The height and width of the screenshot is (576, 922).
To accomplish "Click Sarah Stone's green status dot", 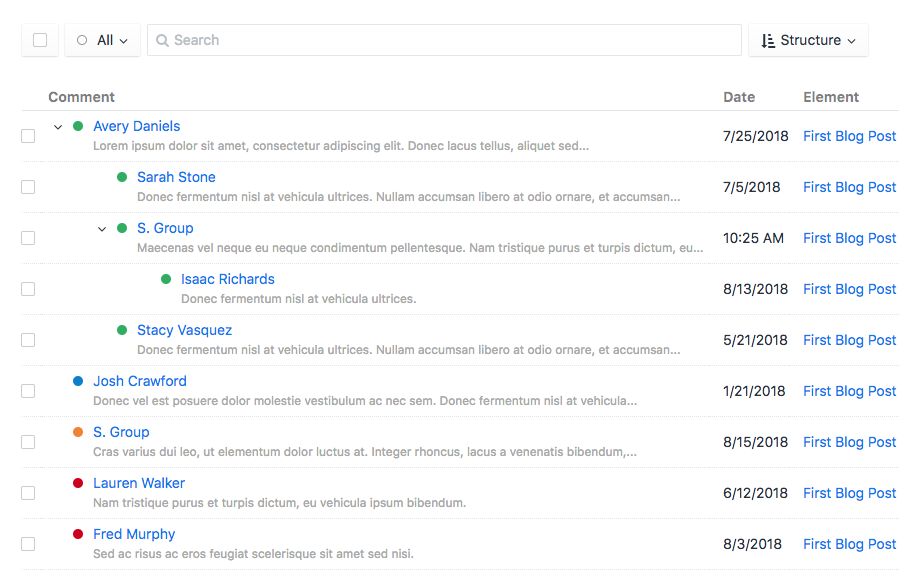I will pos(122,177).
